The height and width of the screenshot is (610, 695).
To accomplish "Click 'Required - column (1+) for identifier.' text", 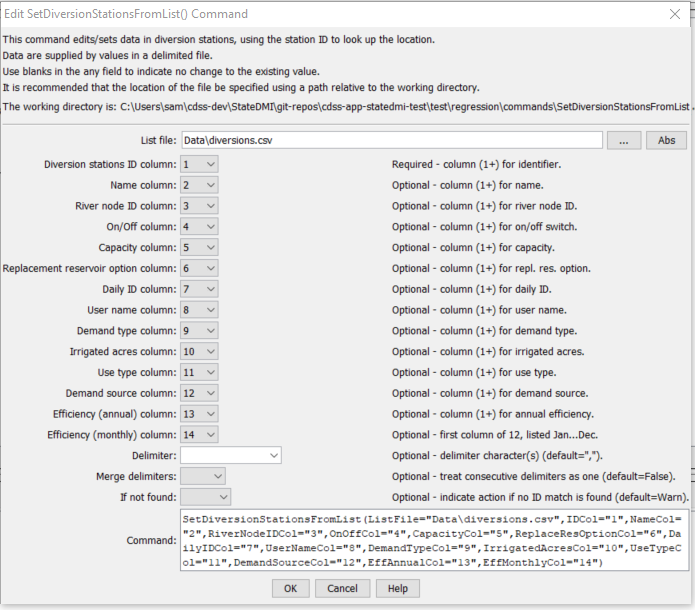I will [x=476, y=164].
